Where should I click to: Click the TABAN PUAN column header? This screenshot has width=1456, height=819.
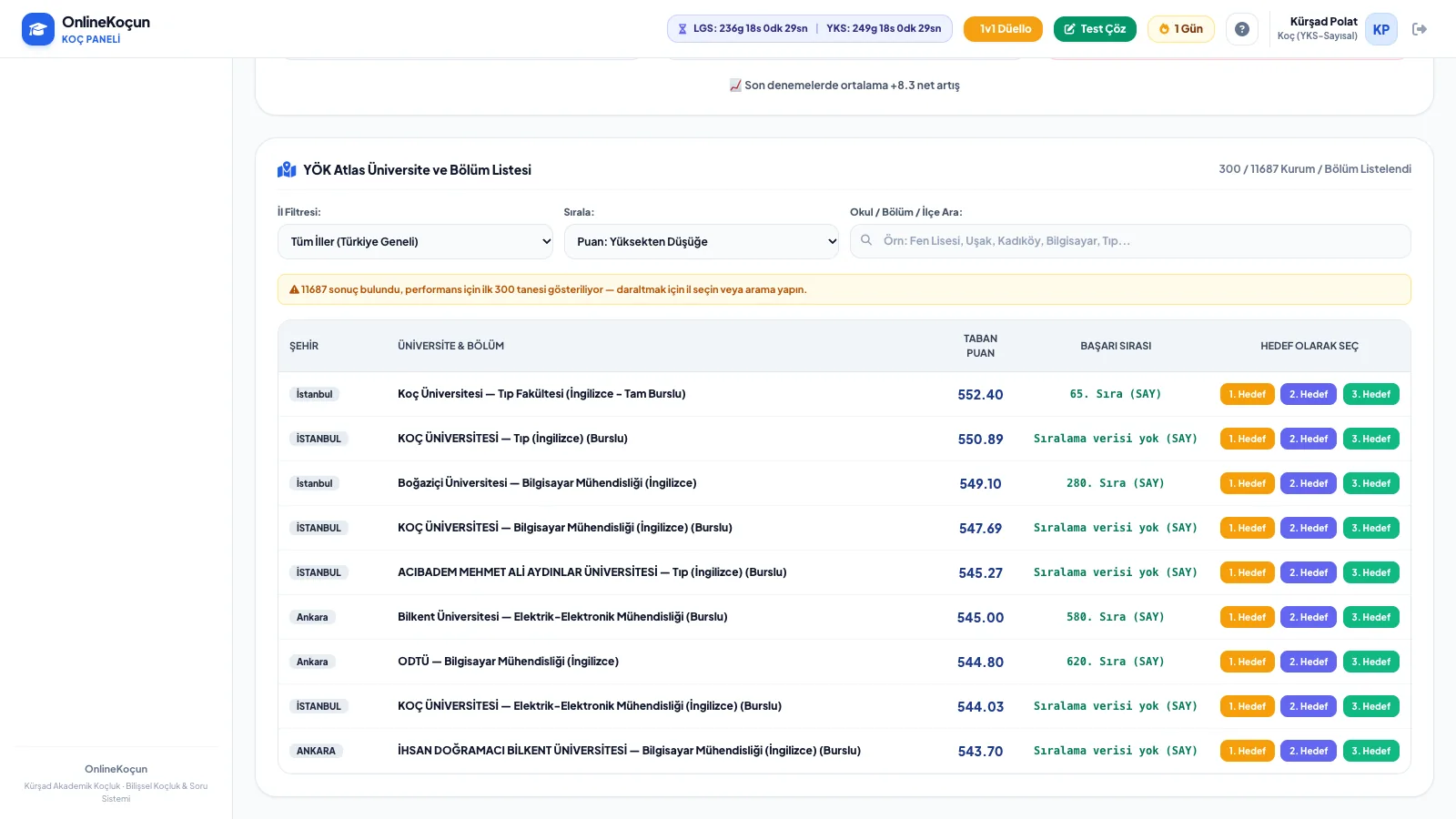tap(980, 346)
